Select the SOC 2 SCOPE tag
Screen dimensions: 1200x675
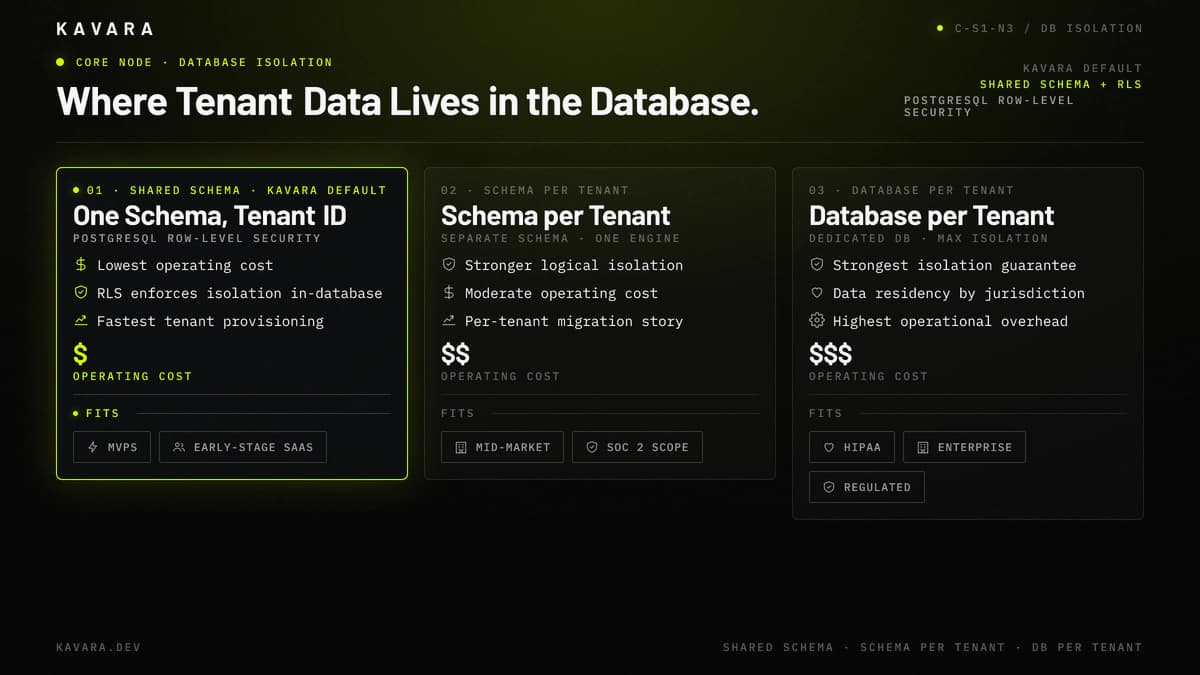click(637, 447)
